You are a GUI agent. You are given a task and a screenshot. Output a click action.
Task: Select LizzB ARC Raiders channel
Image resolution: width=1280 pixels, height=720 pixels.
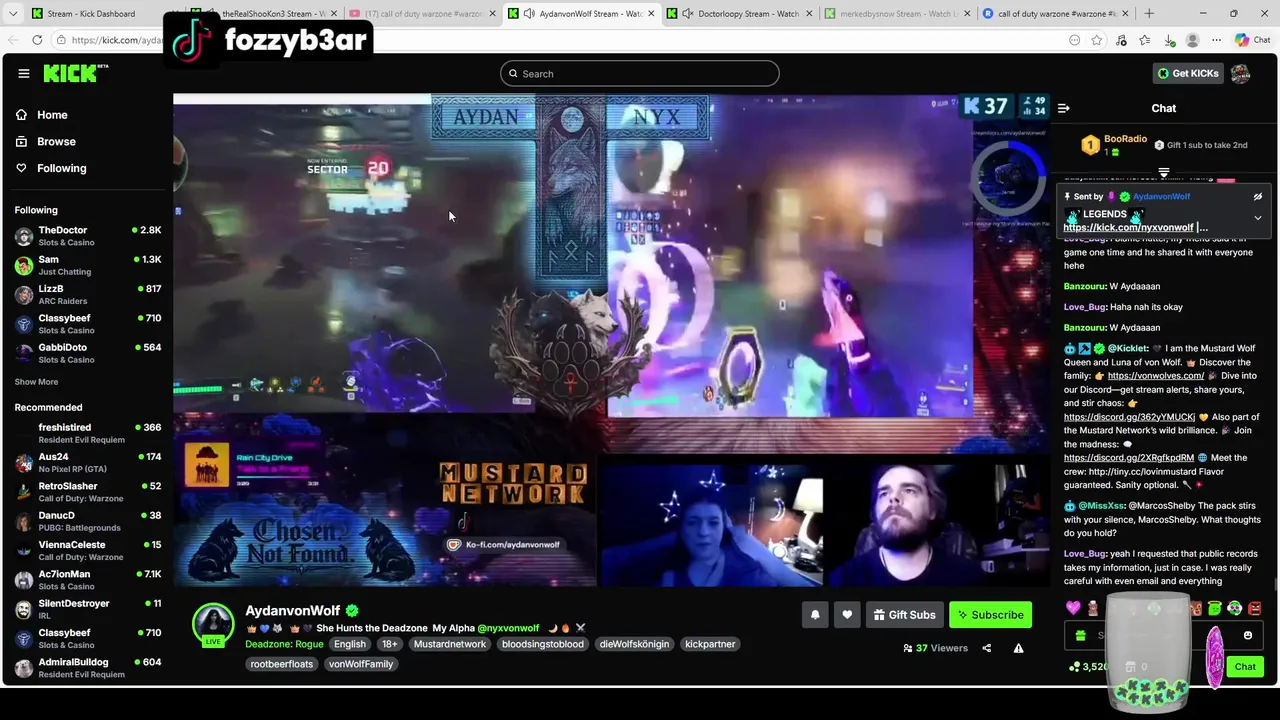coord(87,294)
